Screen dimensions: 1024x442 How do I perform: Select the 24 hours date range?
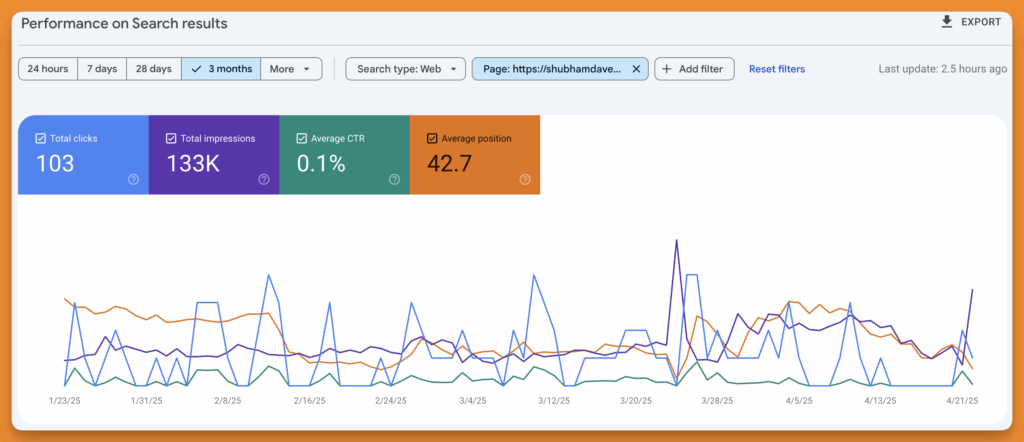point(48,69)
